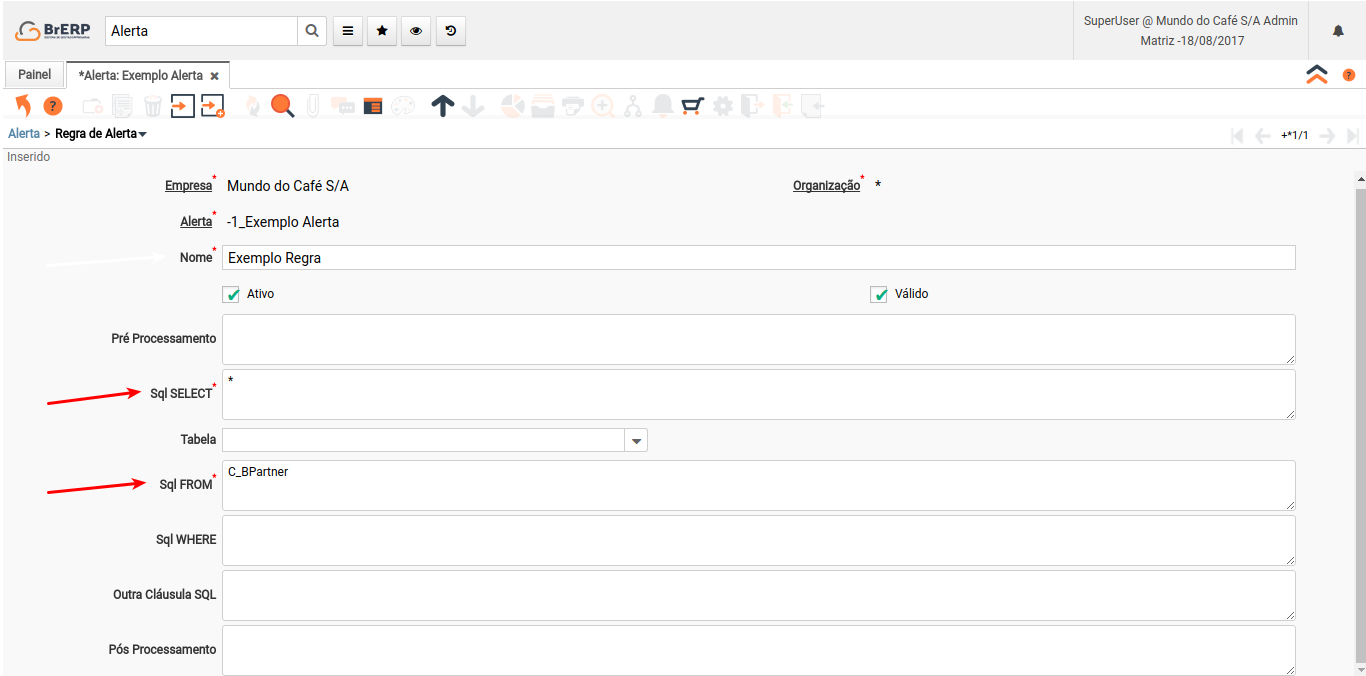Open the views eye button
This screenshot has width=1366, height=676.
pos(416,31)
